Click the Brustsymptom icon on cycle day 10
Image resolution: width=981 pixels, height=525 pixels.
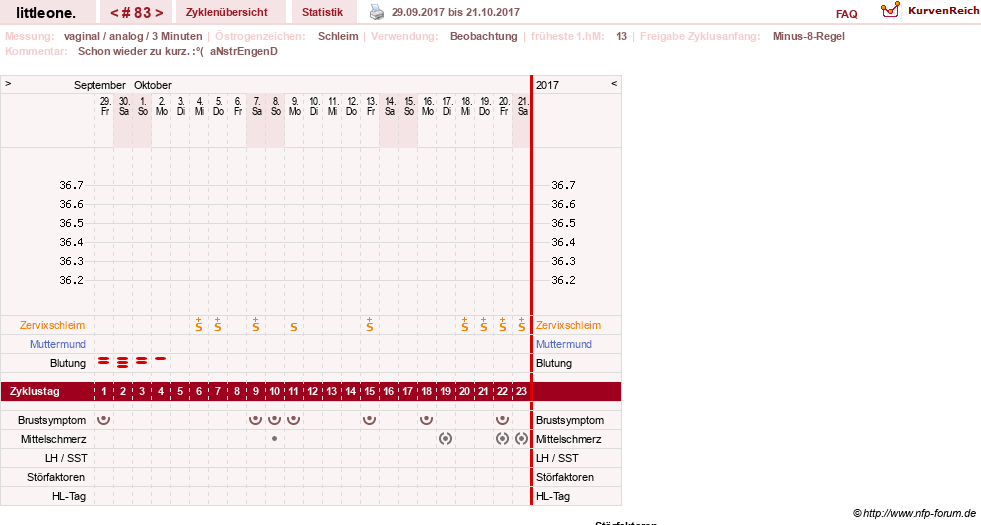coord(275,419)
